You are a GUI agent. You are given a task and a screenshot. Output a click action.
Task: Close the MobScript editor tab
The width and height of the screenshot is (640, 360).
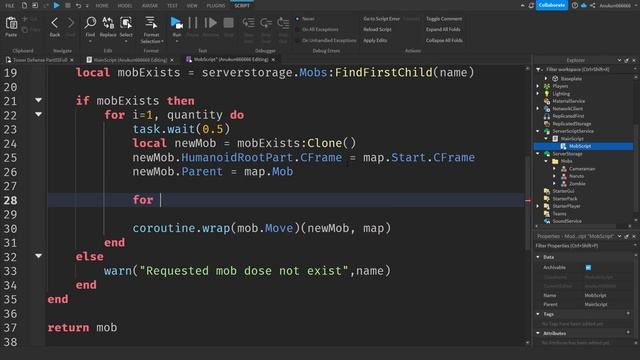coord(273,60)
